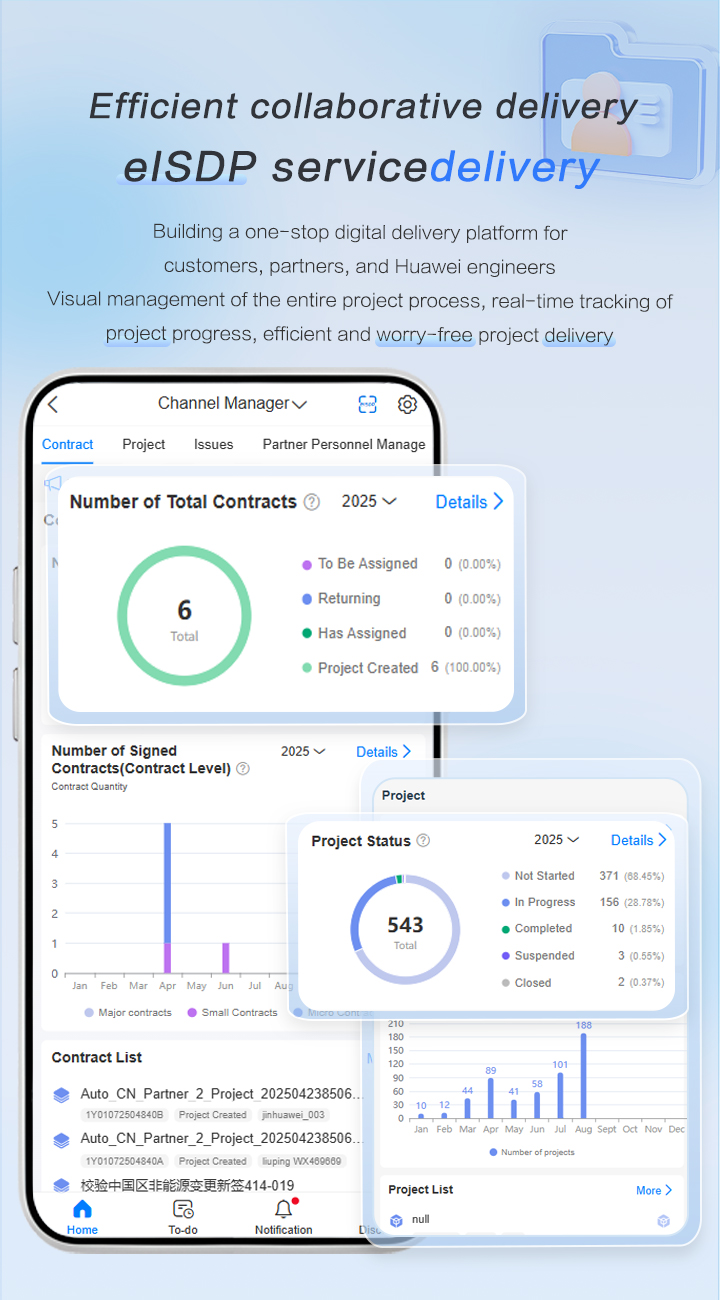Click stack icon of contract 1Y01072504840B
Screen dimensions: 720x1300
pyautogui.click(x=62, y=1095)
